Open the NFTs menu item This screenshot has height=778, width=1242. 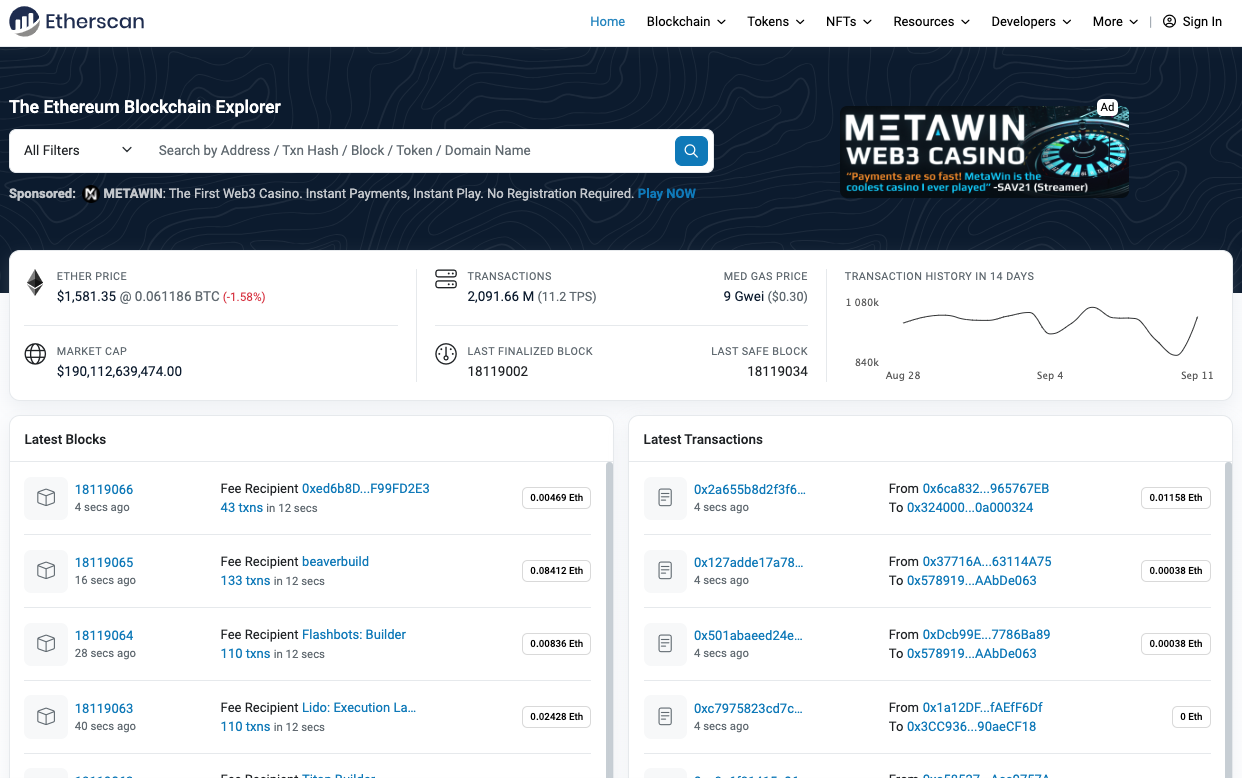coord(848,22)
